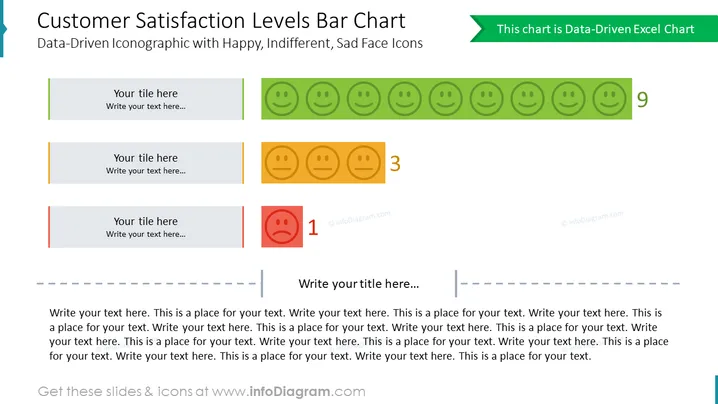Click the middle orange neutral face
The image size is (718, 404).
coord(322,163)
